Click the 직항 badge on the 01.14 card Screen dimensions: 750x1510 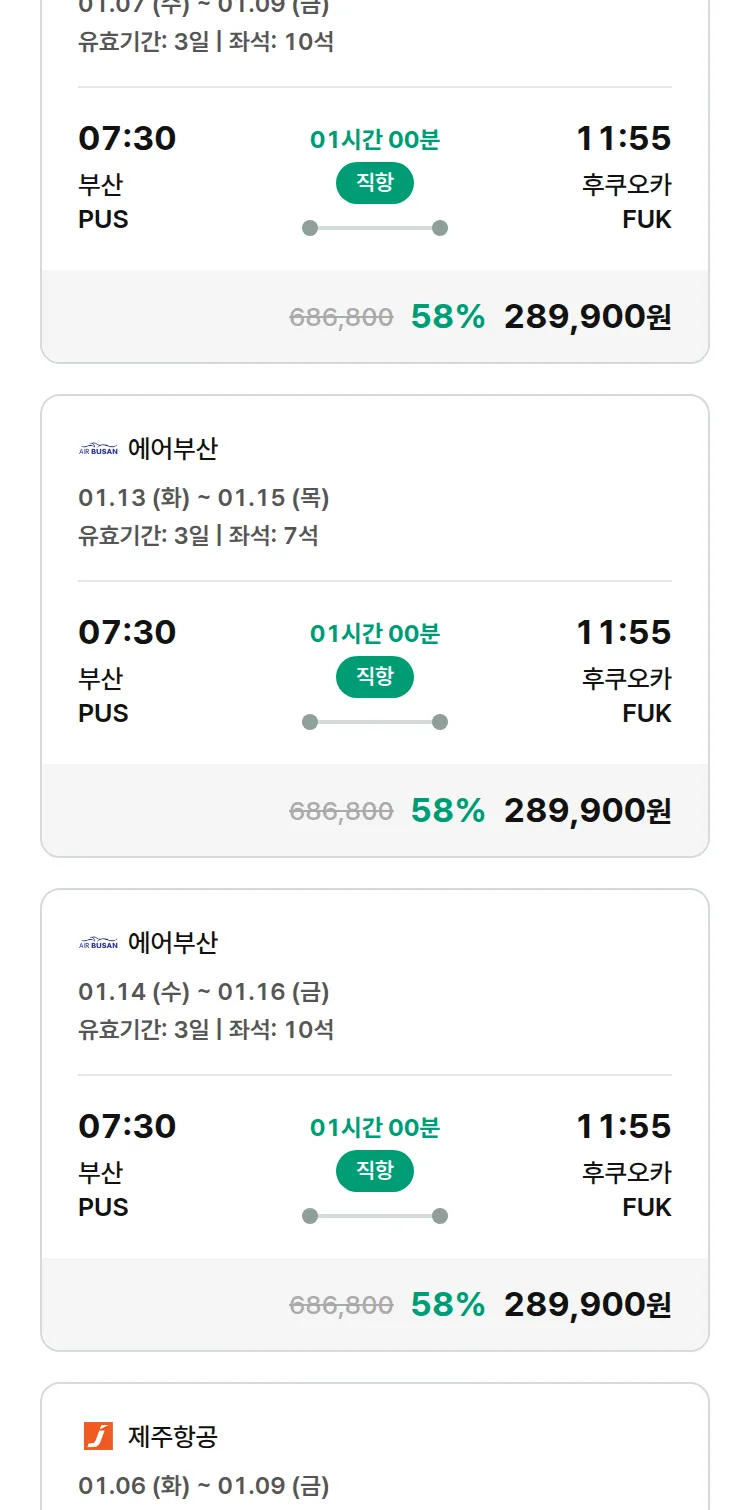coord(375,1171)
